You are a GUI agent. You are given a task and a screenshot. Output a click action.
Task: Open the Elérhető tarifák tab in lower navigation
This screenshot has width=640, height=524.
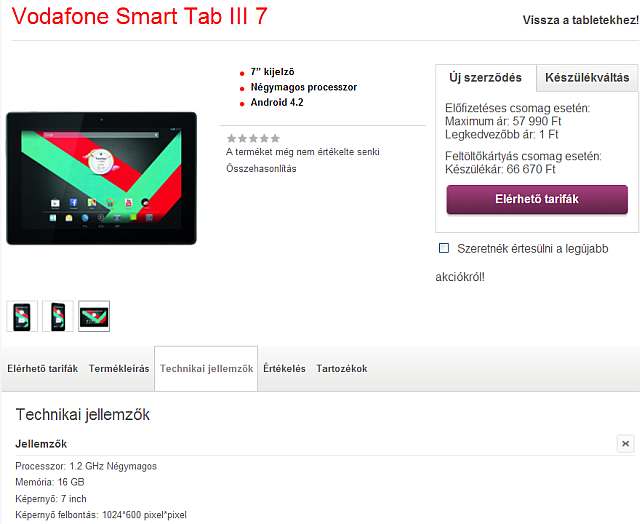[42, 369]
